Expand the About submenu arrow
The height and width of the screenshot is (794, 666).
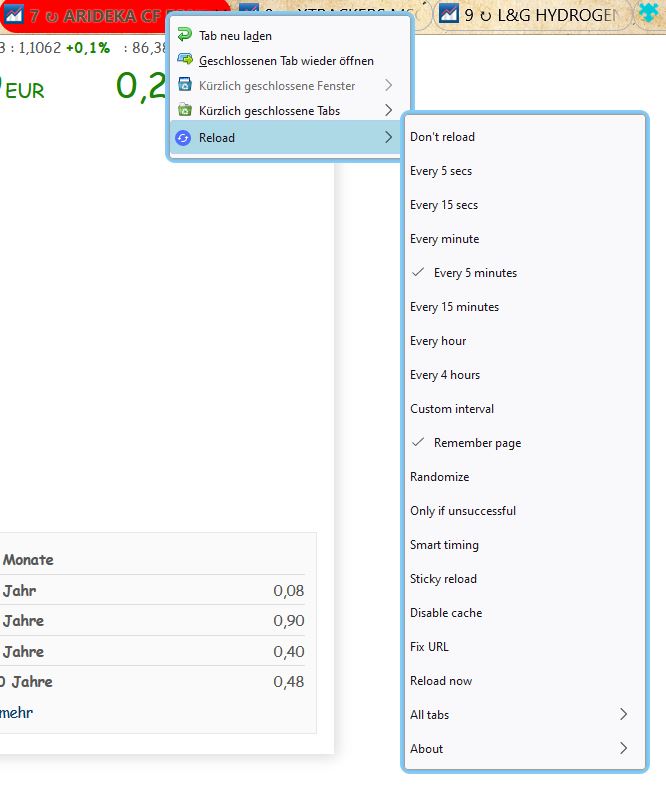(623, 749)
